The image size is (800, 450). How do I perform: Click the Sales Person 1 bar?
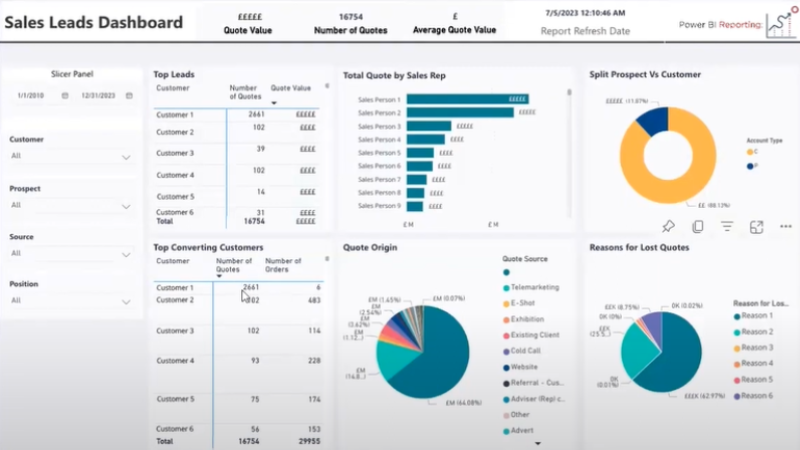click(x=467, y=99)
